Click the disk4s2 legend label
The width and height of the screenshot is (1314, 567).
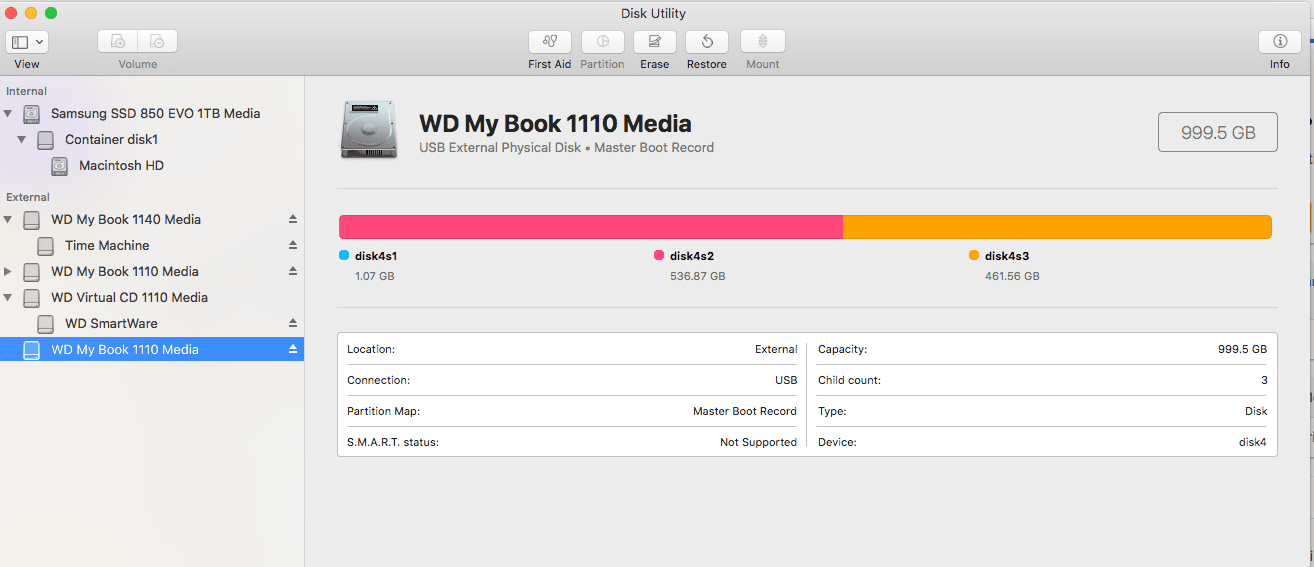692,256
